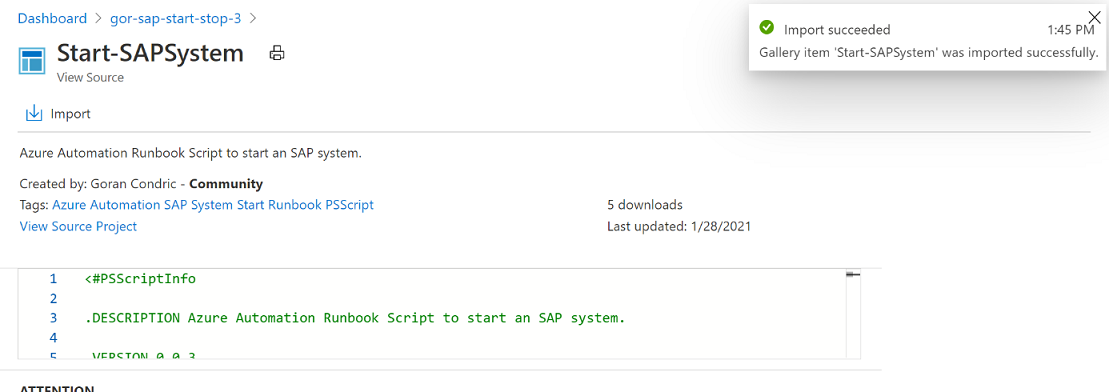Click the notification message about the gallery item
1109x392 pixels.
point(928,52)
